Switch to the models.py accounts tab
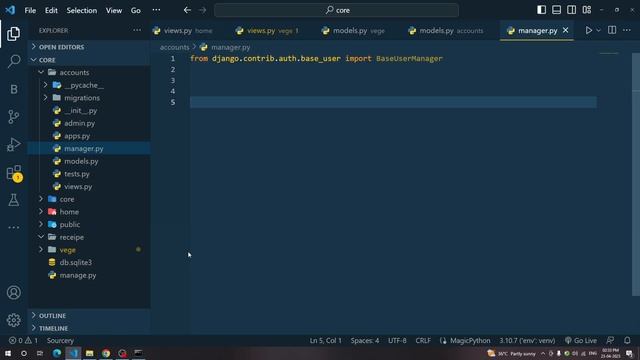Viewport: 640px width, 360px height. (x=447, y=31)
